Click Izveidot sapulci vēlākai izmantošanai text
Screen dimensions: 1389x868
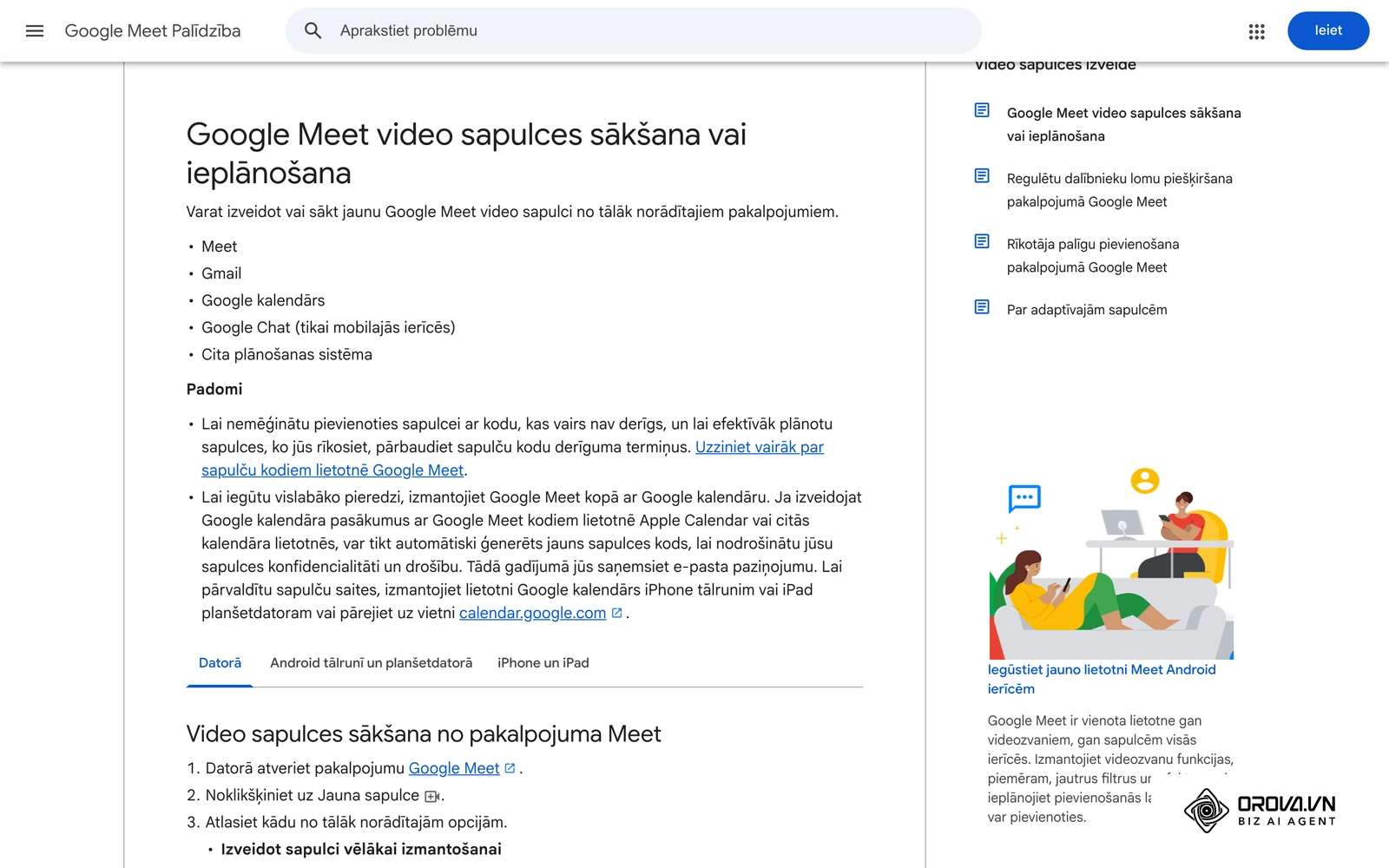(x=361, y=849)
